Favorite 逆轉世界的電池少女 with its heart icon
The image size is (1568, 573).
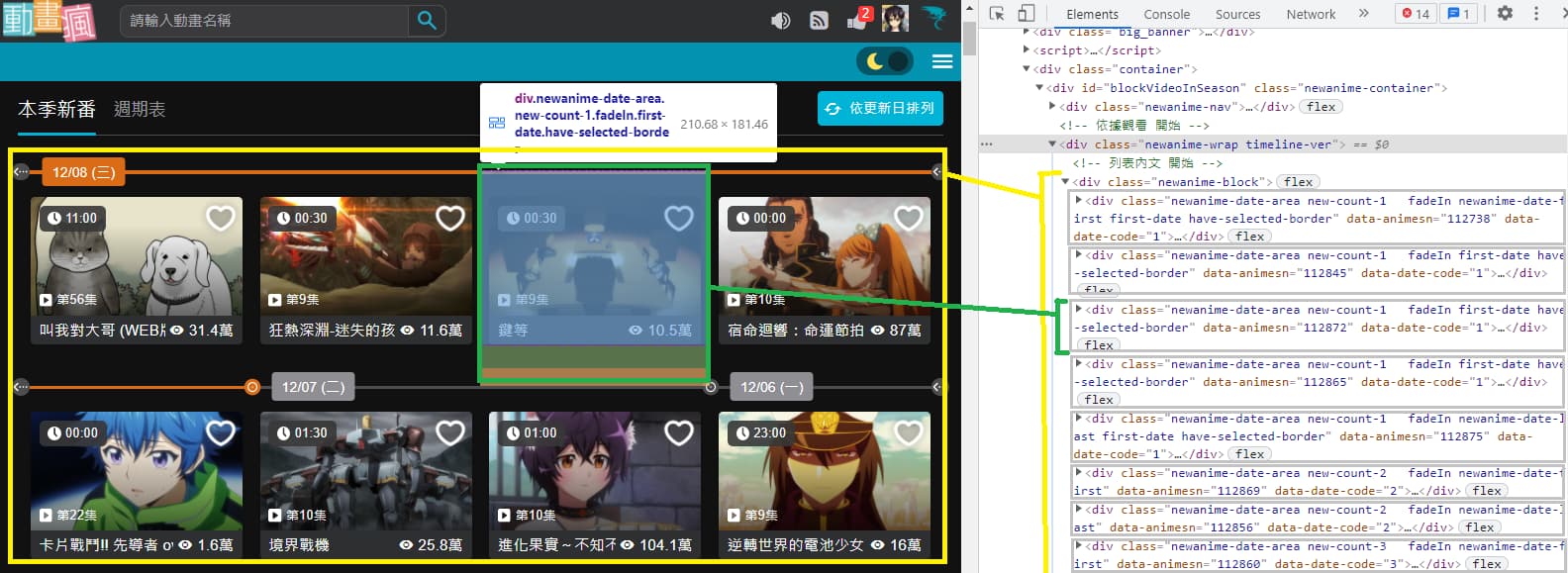click(908, 432)
